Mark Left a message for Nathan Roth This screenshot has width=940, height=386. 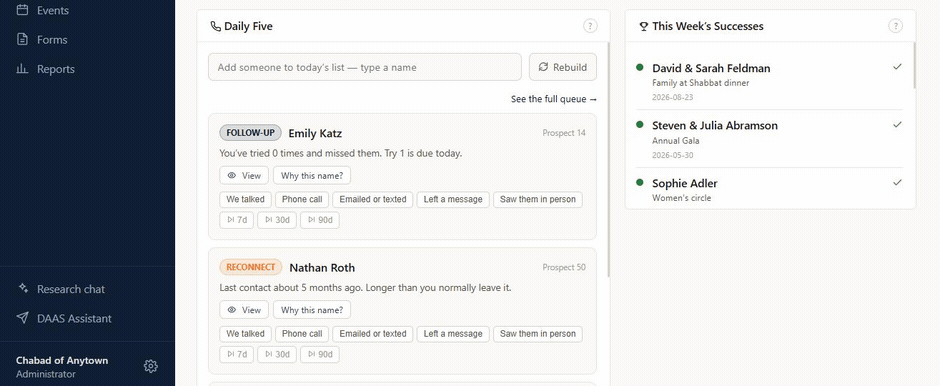(453, 334)
